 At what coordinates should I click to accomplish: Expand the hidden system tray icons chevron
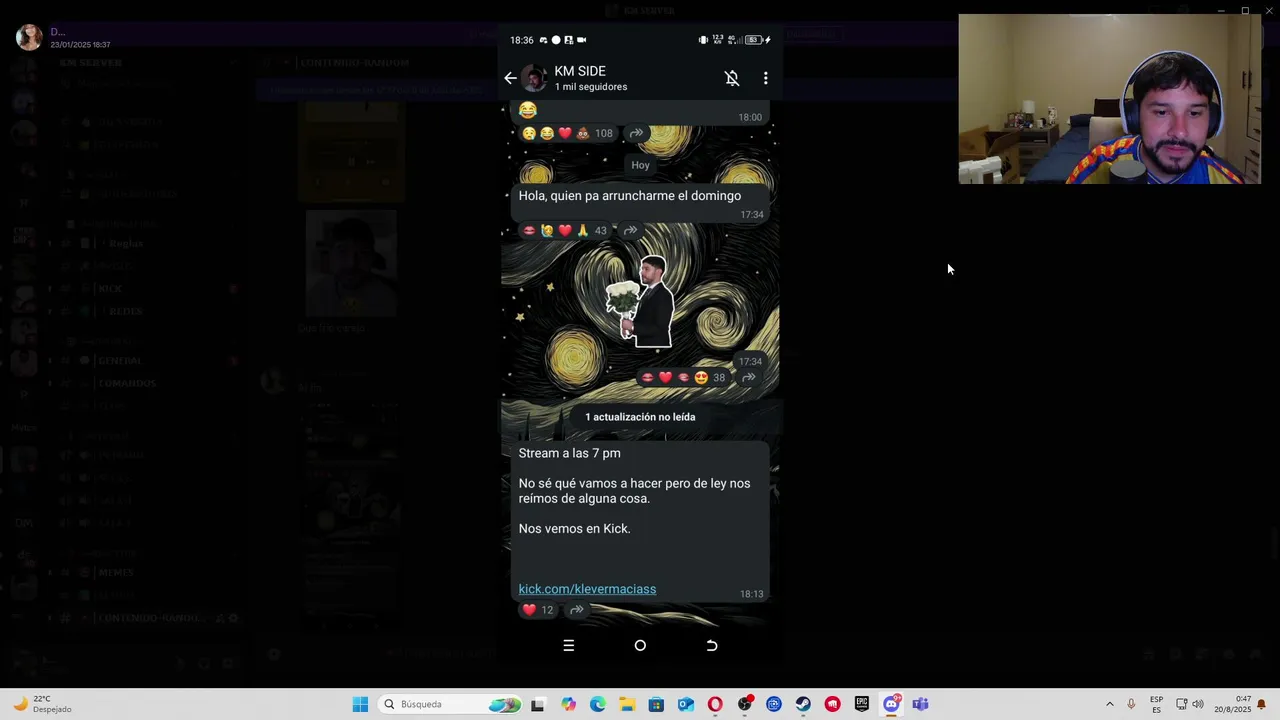(x=1109, y=704)
